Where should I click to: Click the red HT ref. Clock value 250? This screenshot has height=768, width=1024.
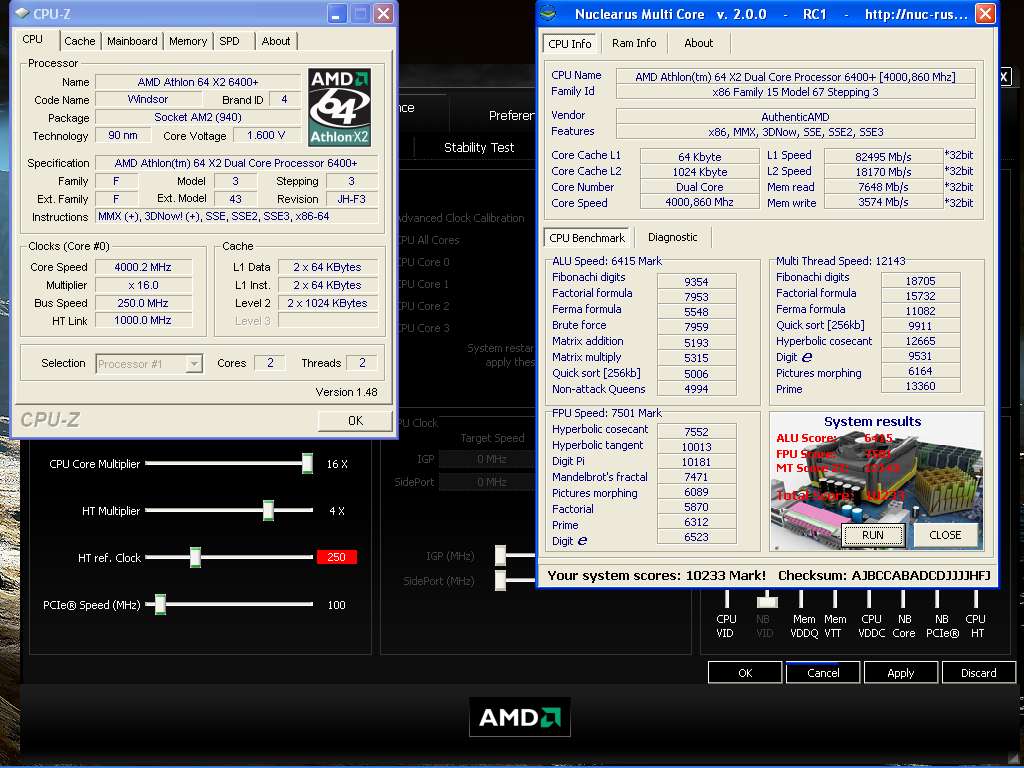point(336,557)
